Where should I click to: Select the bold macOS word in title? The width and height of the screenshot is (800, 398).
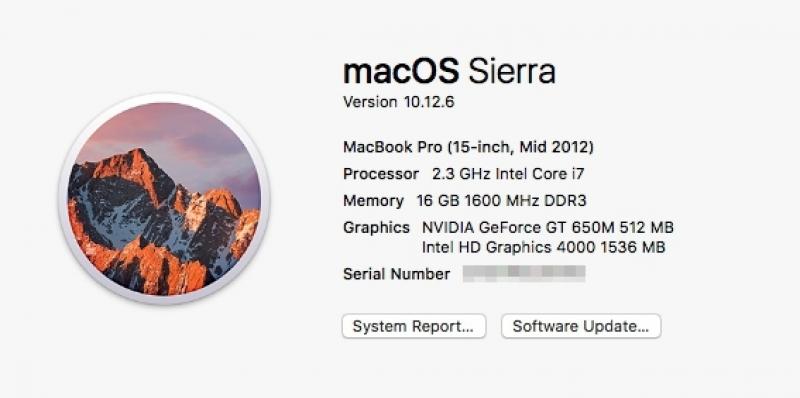click(x=401, y=71)
